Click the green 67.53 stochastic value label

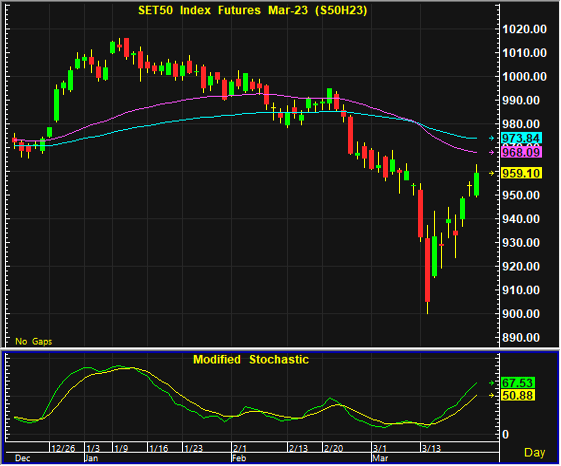click(x=518, y=383)
